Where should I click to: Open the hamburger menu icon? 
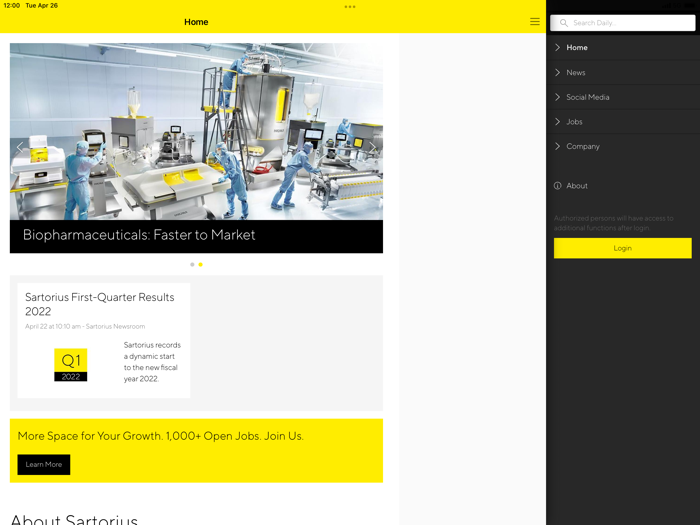tap(535, 22)
